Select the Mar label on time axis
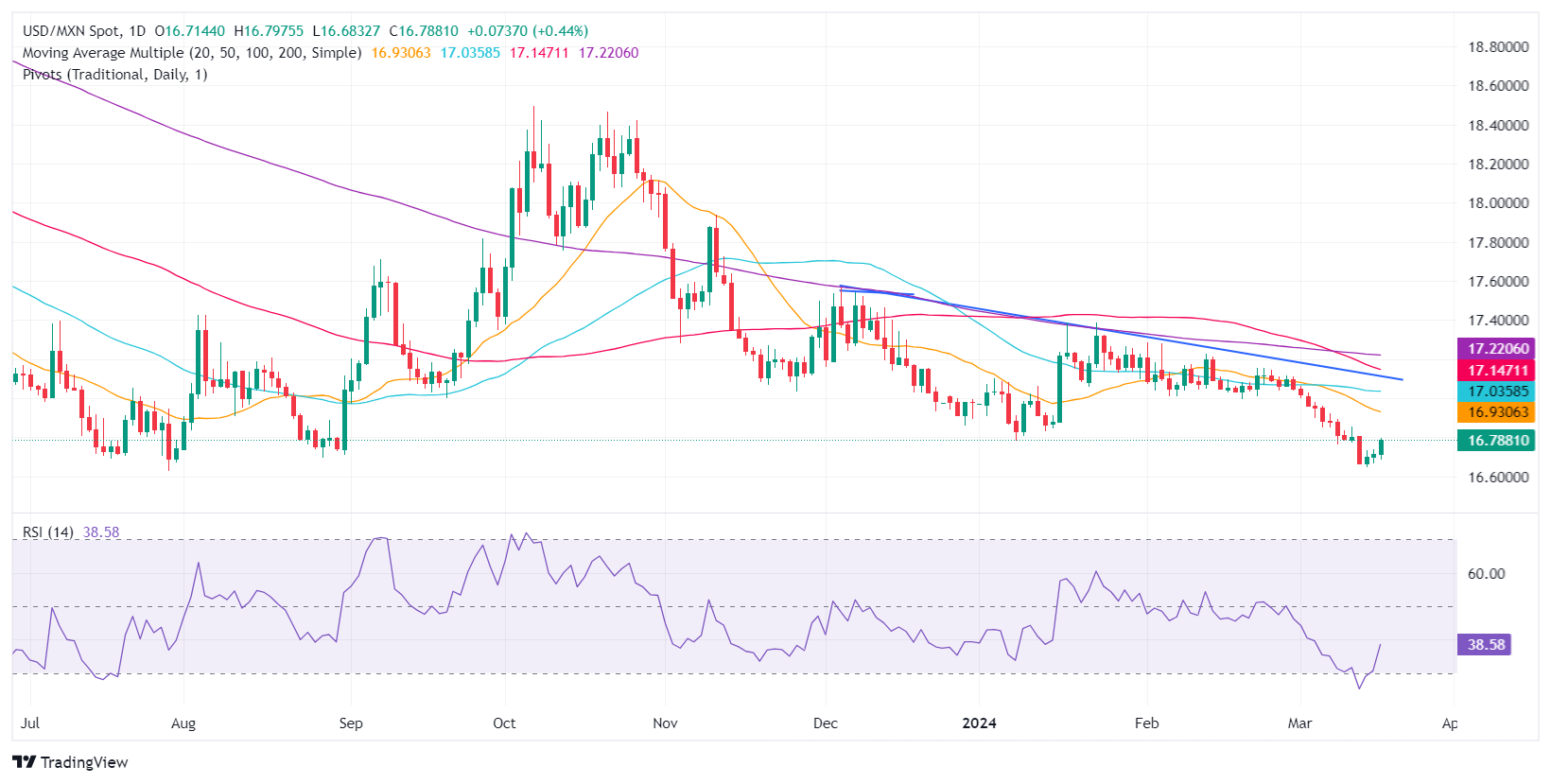Viewport: 1551px width, 784px height. [1299, 723]
